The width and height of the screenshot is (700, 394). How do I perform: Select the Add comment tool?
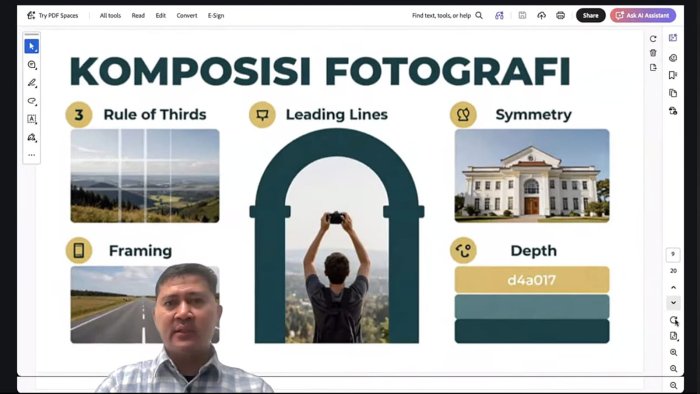(x=32, y=65)
